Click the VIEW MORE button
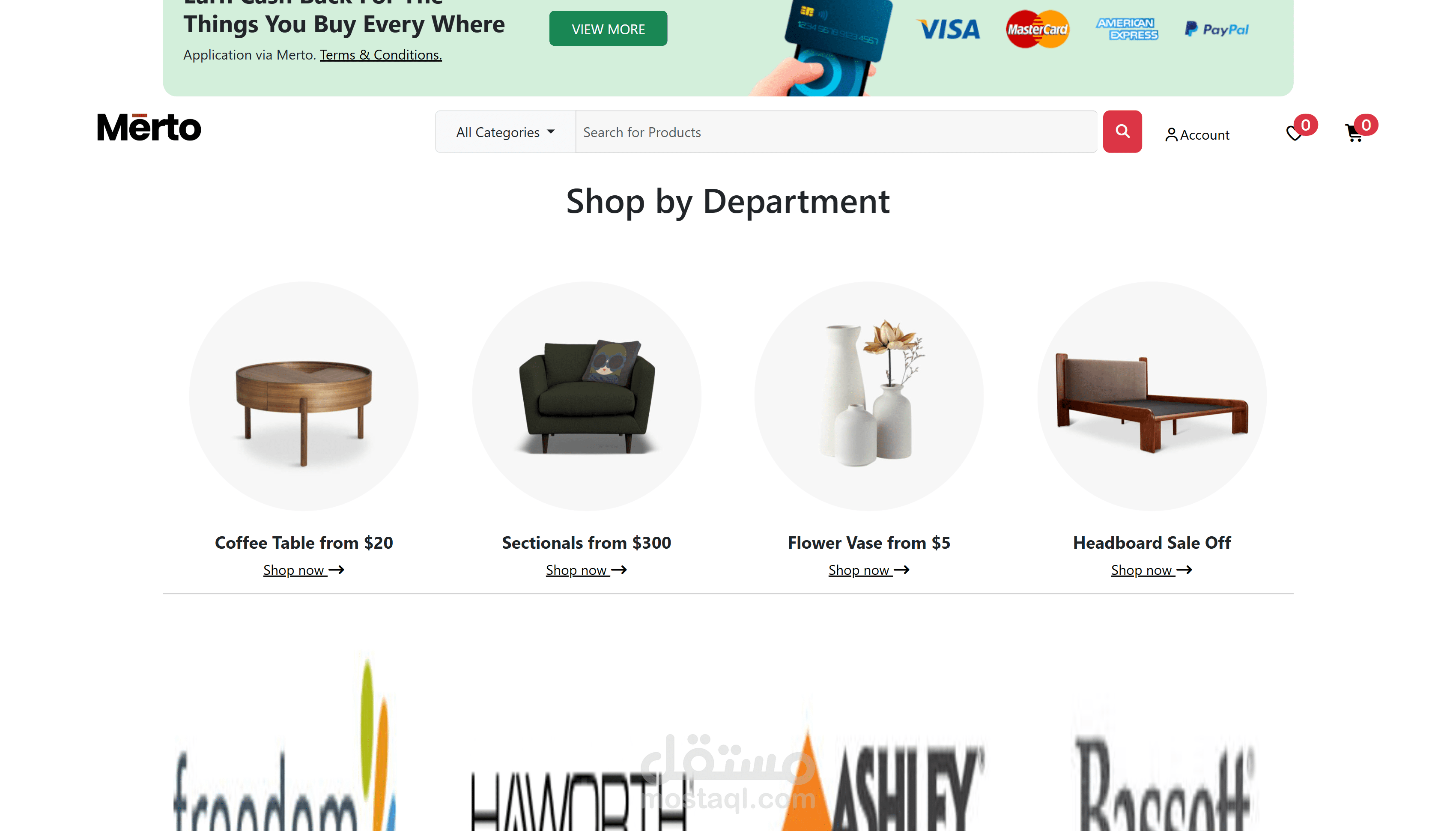 608,29
